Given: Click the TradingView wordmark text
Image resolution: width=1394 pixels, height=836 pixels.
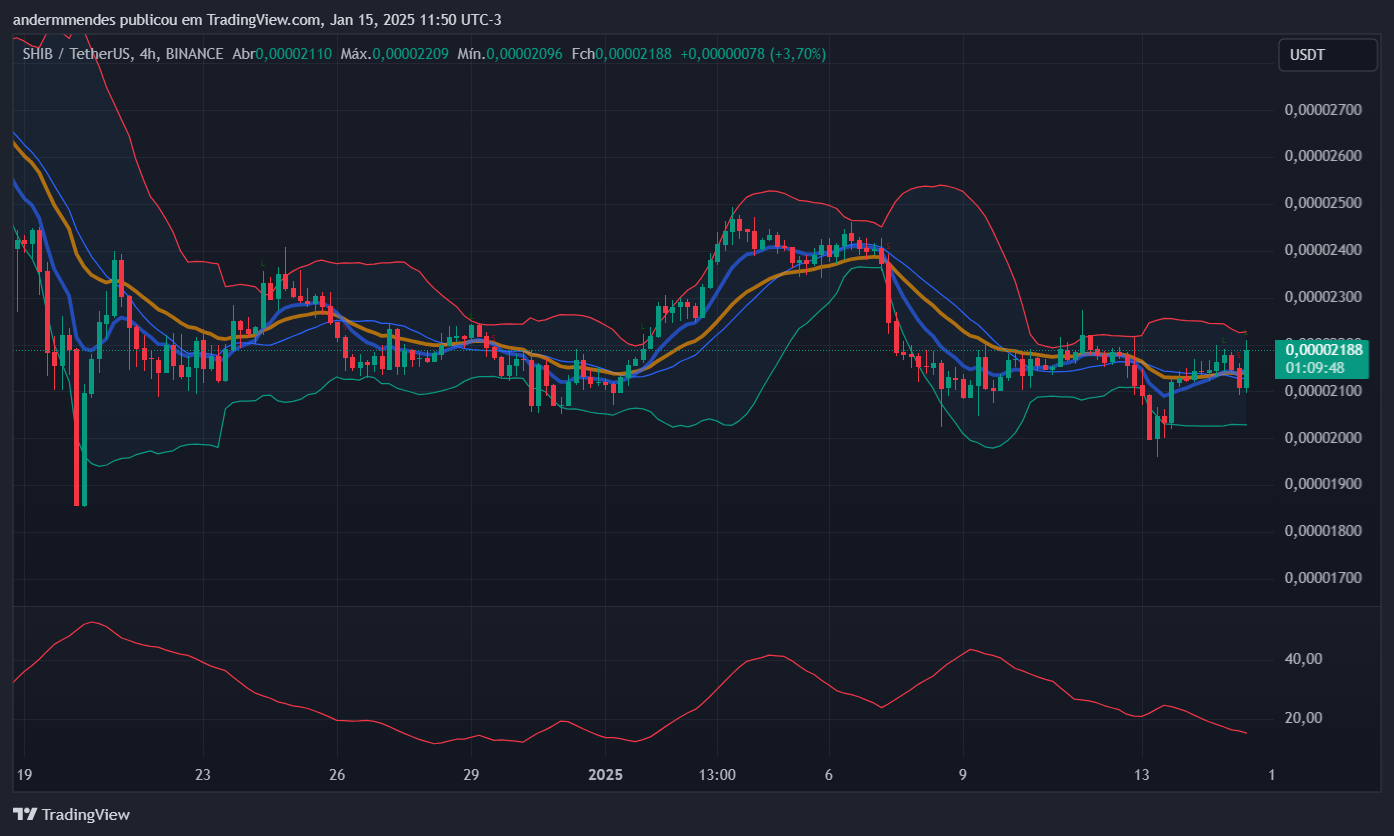Looking at the screenshot, I should [x=86, y=815].
